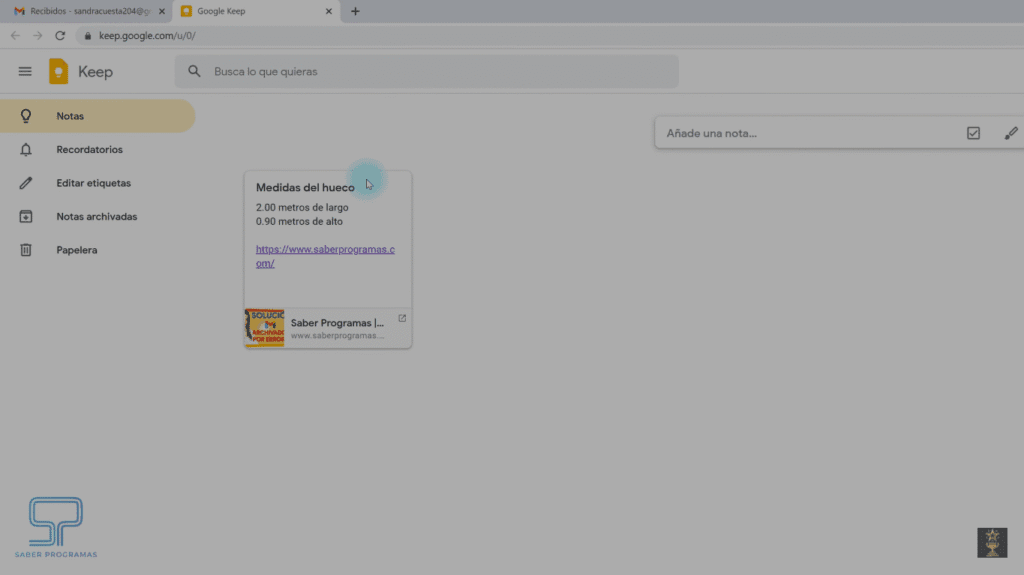Image resolution: width=1024 pixels, height=575 pixels.
Task: Click the archive box icon
Action: point(25,216)
